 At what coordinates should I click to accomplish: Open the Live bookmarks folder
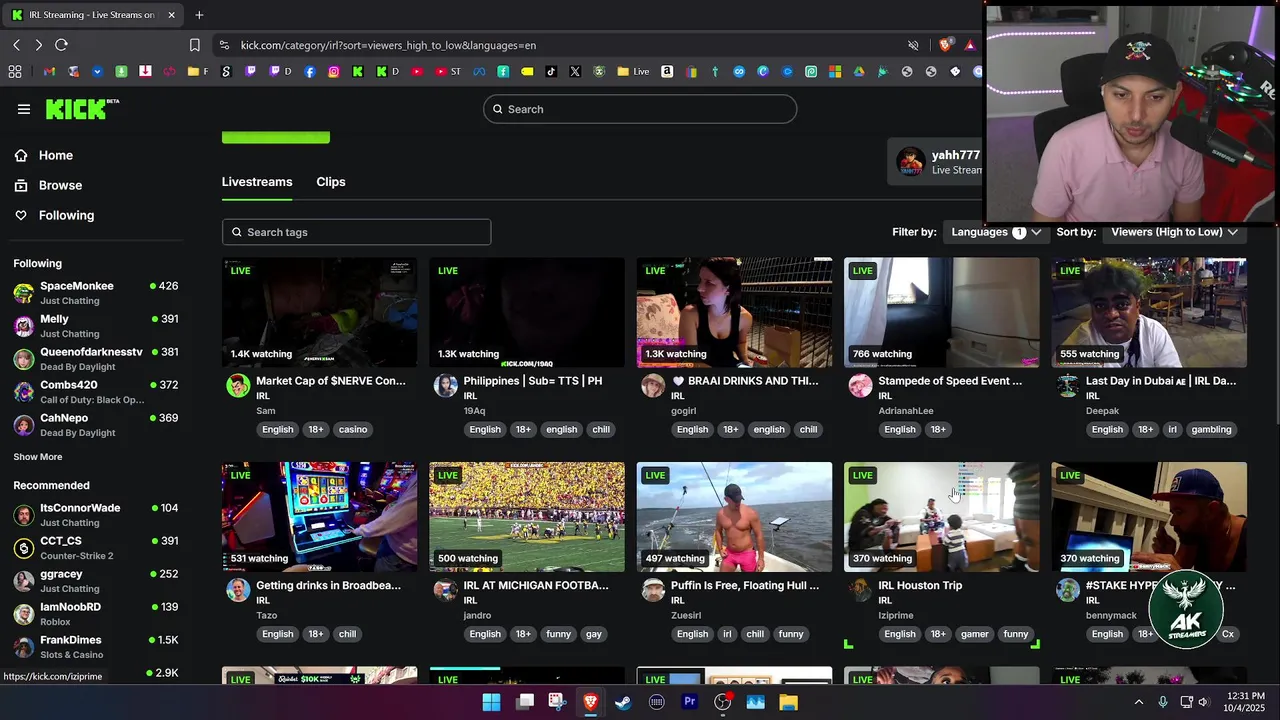[633, 72]
